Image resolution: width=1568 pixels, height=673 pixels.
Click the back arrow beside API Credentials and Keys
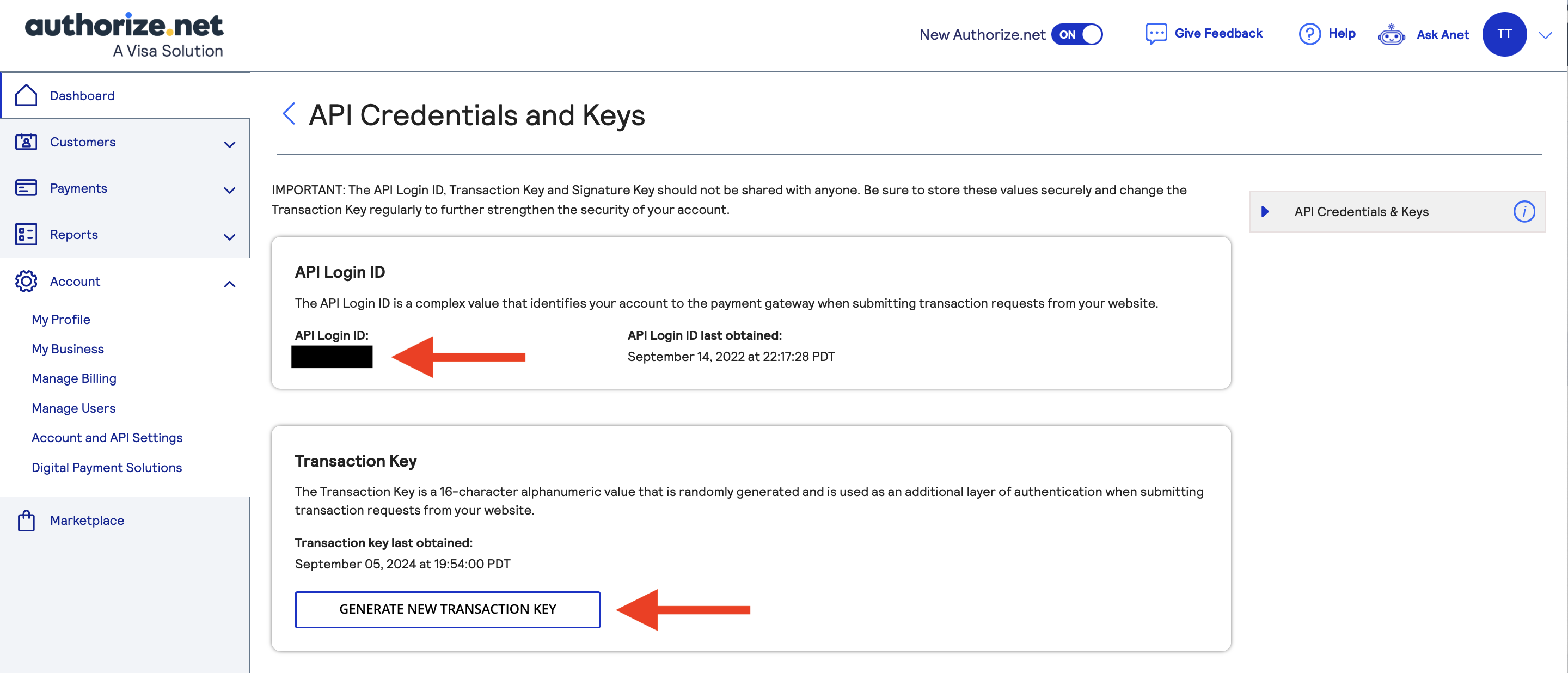(289, 114)
